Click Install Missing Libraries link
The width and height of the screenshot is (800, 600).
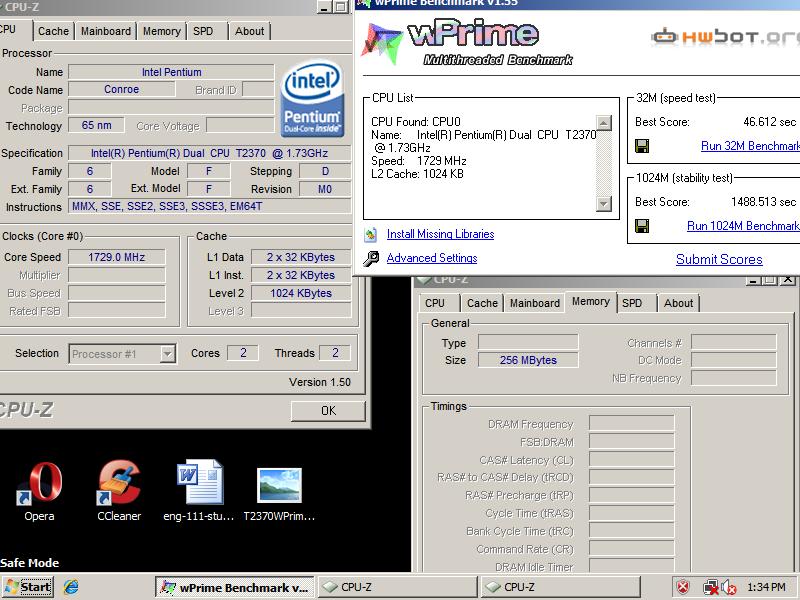440,234
